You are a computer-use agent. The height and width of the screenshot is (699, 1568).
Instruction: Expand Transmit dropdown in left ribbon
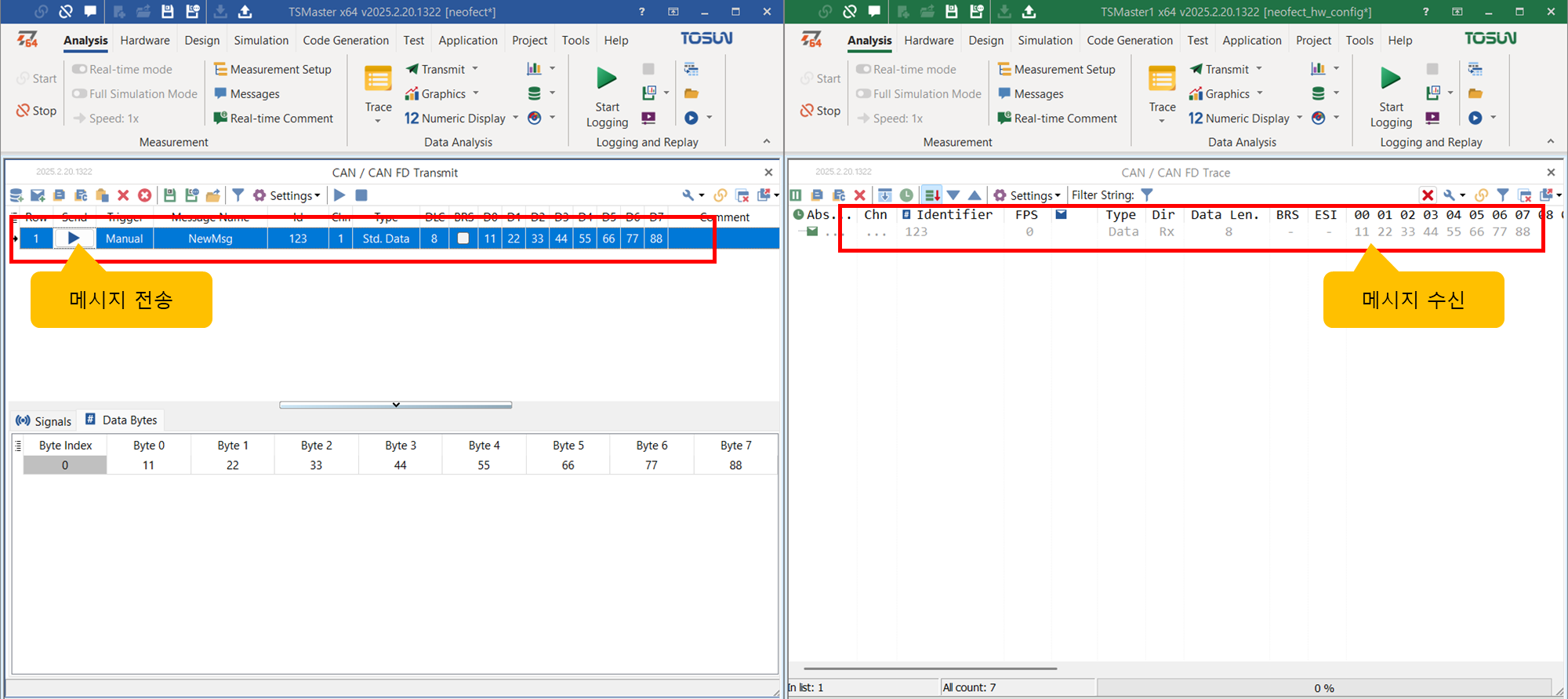coord(475,69)
